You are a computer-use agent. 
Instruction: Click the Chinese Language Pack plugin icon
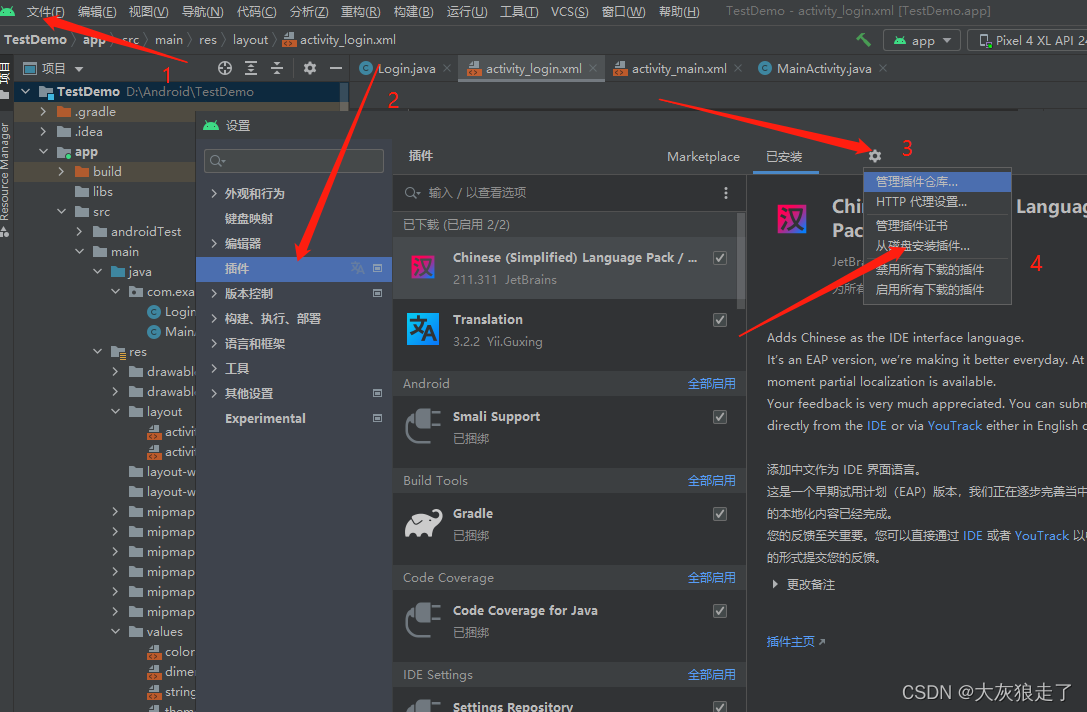[x=423, y=268]
